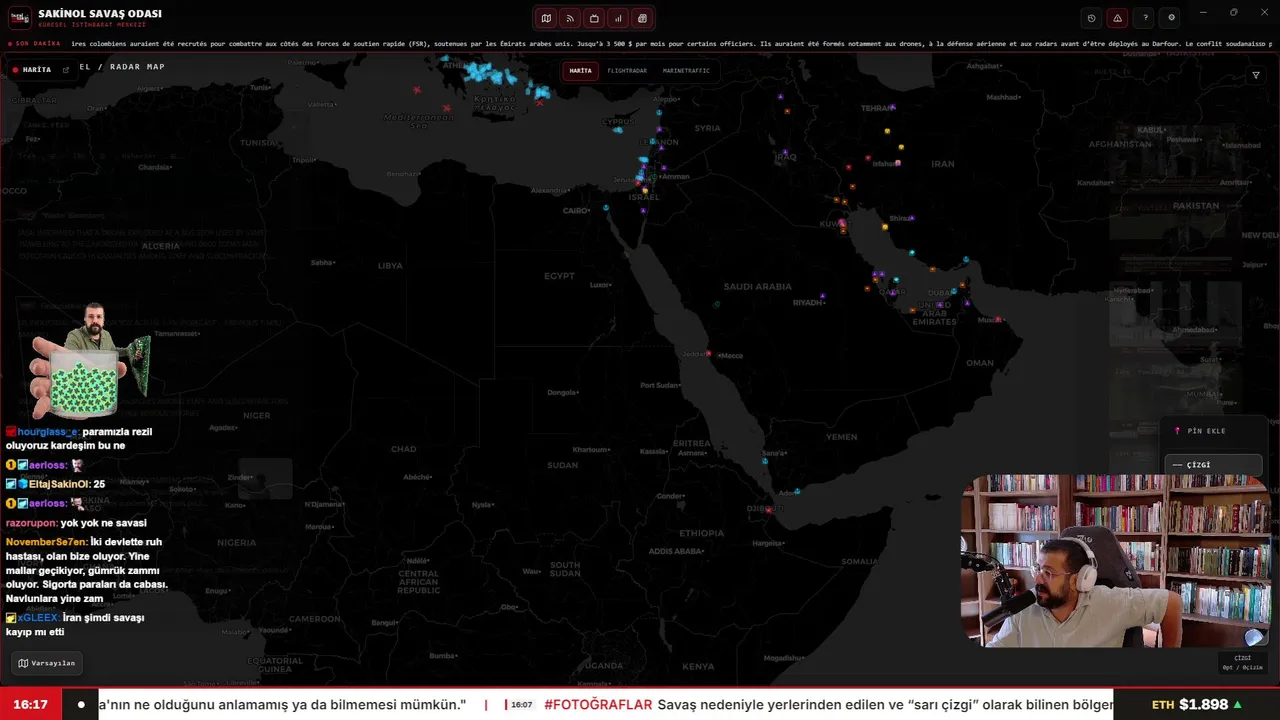Click the ÇİZGİ status box at map corner
The width and height of the screenshot is (1280, 720).
click(1242, 662)
